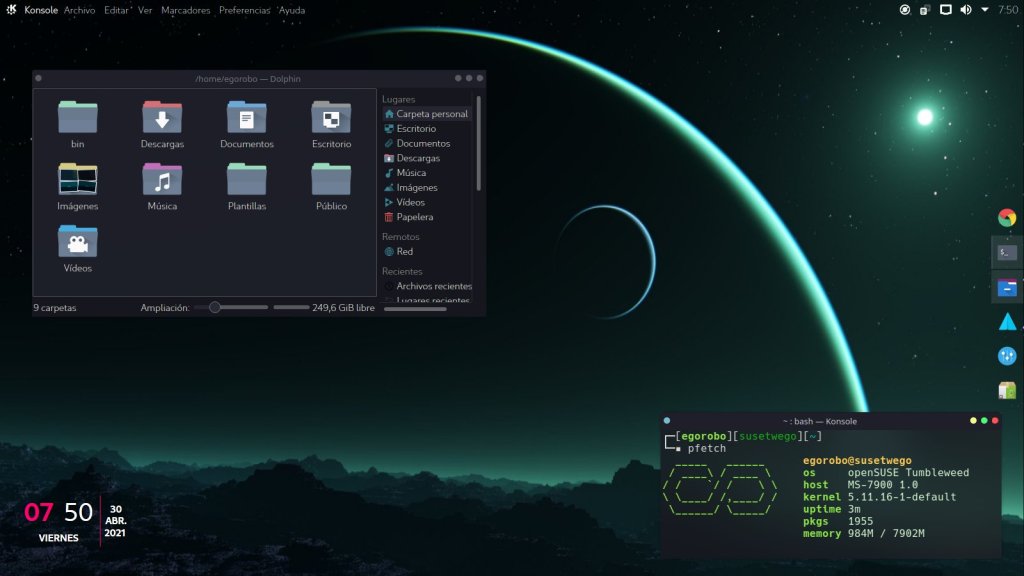This screenshot has width=1024, height=576.
Task: Open the Imágenes folder icon
Action: (78, 181)
